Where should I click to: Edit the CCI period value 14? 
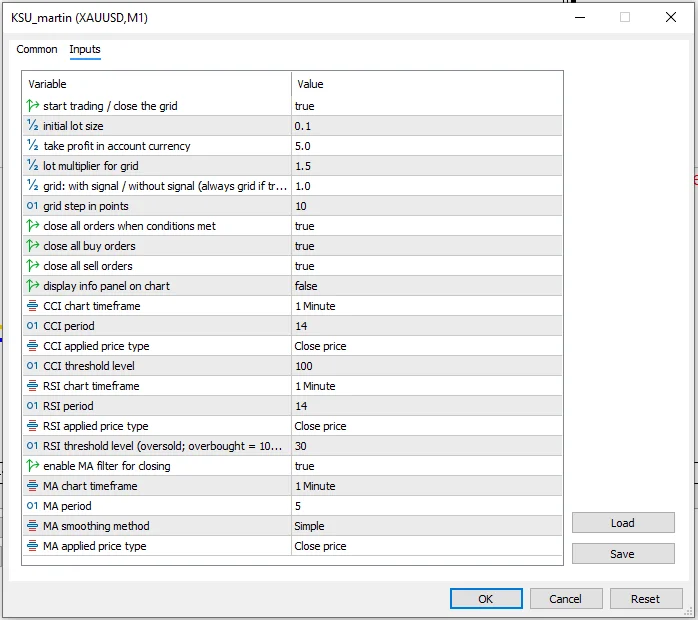[426, 326]
